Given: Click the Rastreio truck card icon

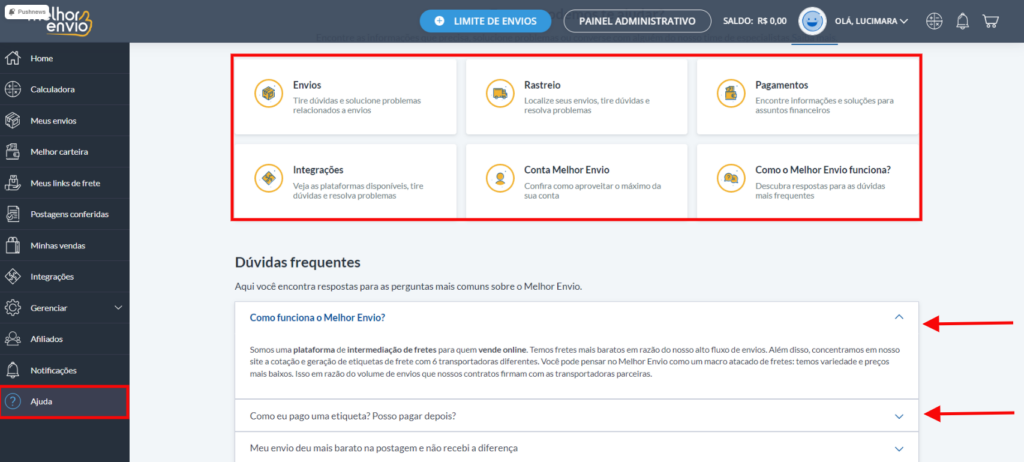Looking at the screenshot, I should pyautogui.click(x=500, y=93).
